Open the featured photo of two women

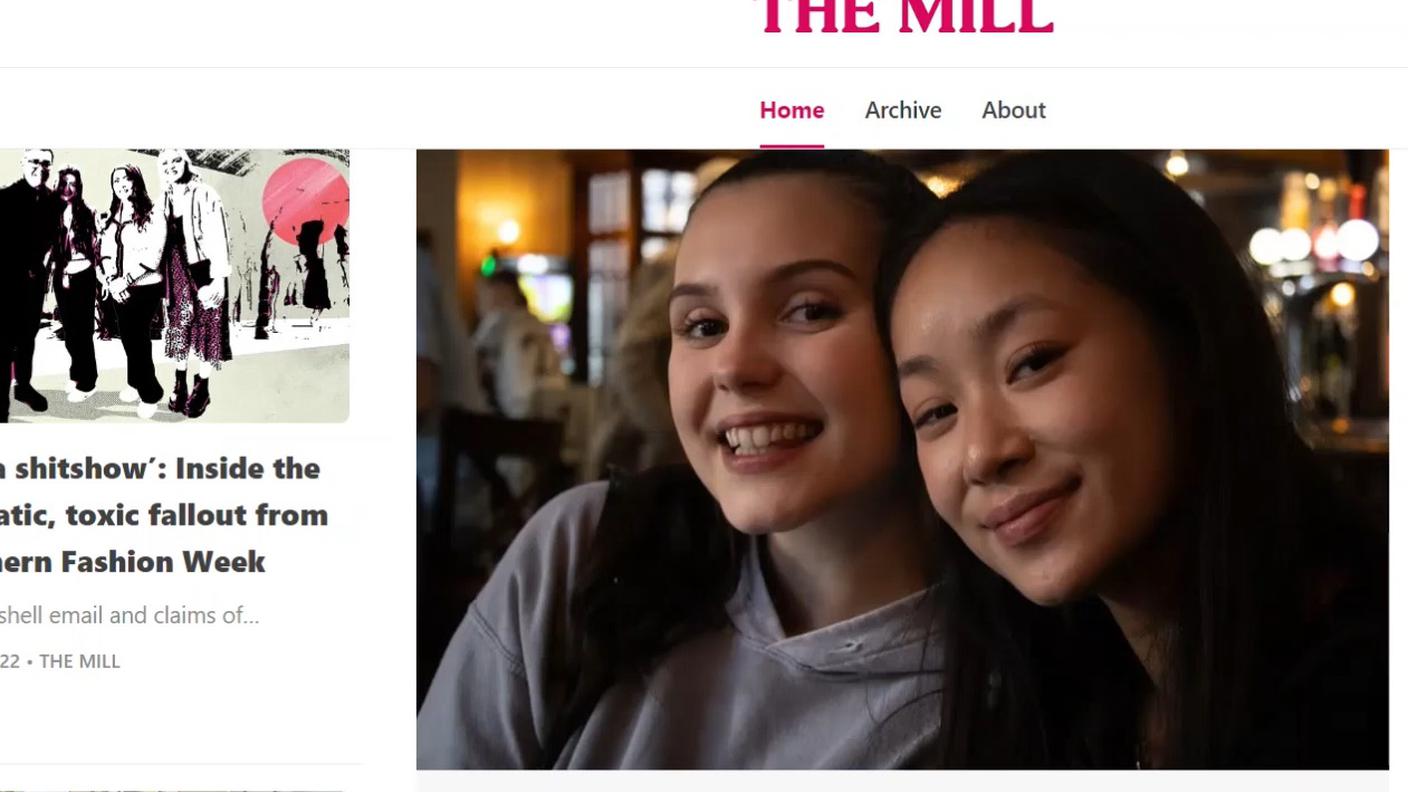(902, 459)
